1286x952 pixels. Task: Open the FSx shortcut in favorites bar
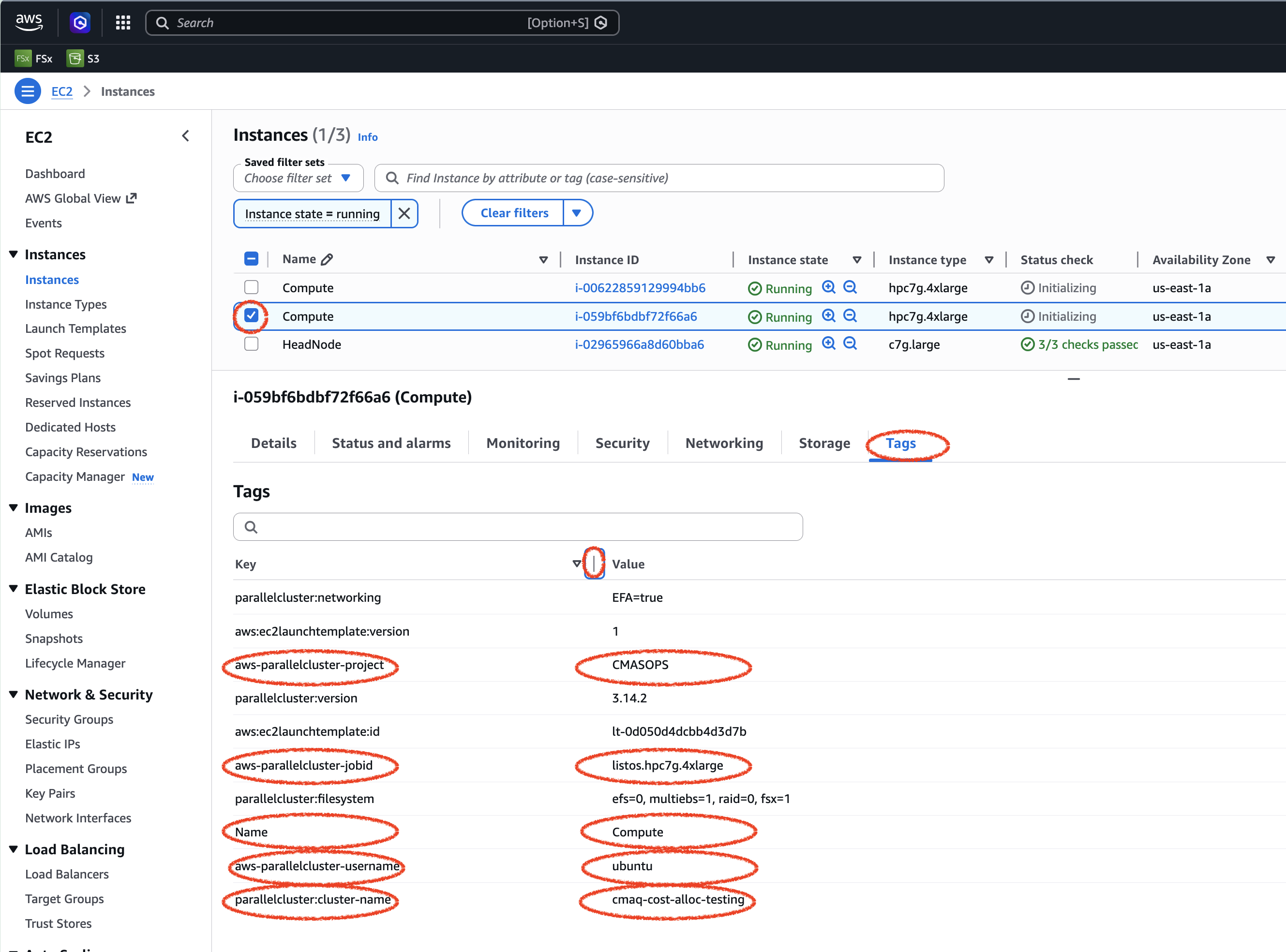[x=34, y=58]
